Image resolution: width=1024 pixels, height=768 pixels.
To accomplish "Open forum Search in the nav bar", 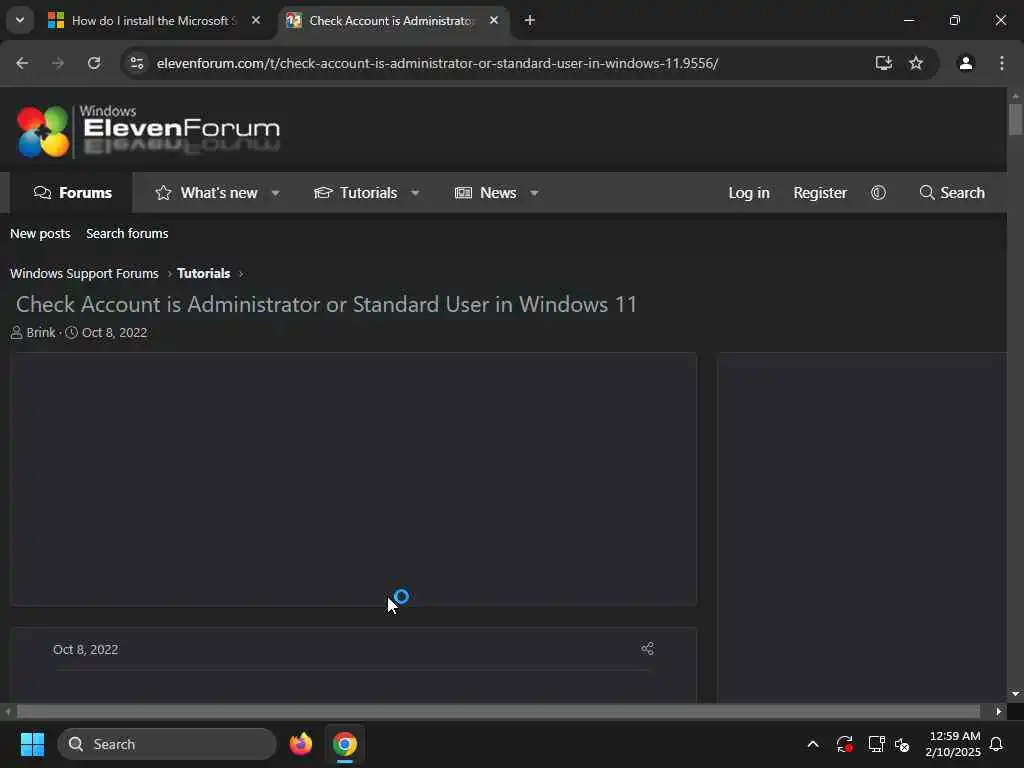I will pos(952,193).
